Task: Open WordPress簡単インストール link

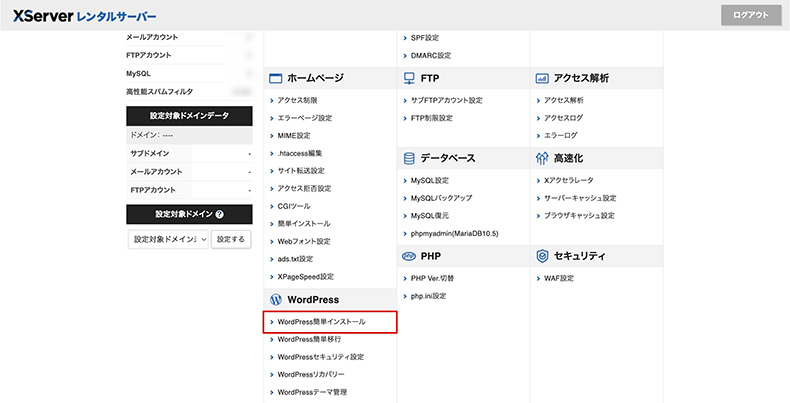Action: coord(321,323)
